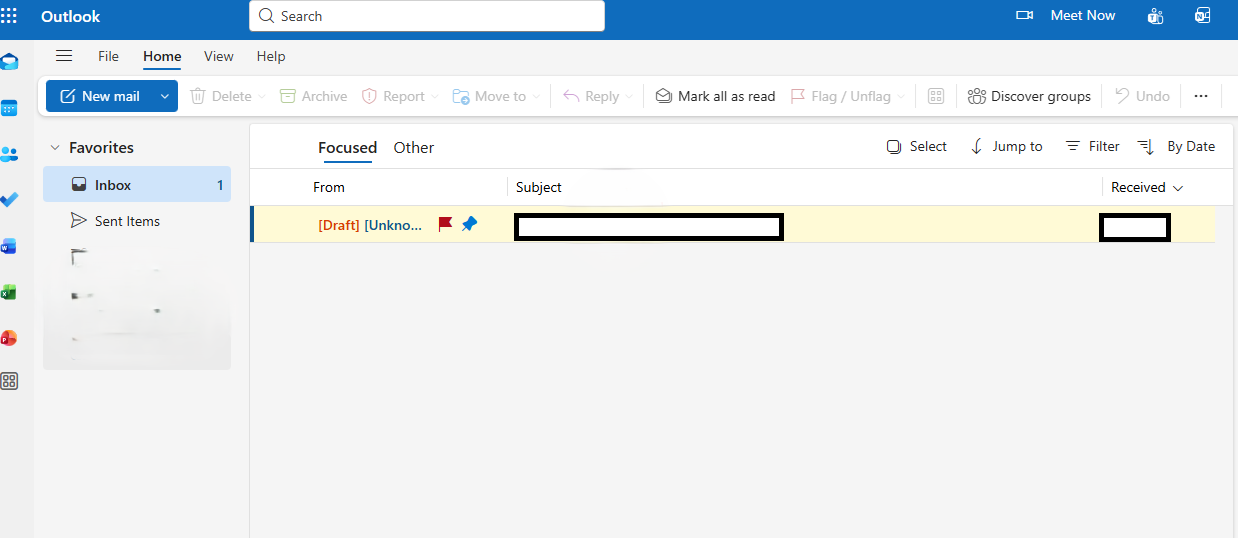Click the Report toolbar button

(x=393, y=96)
